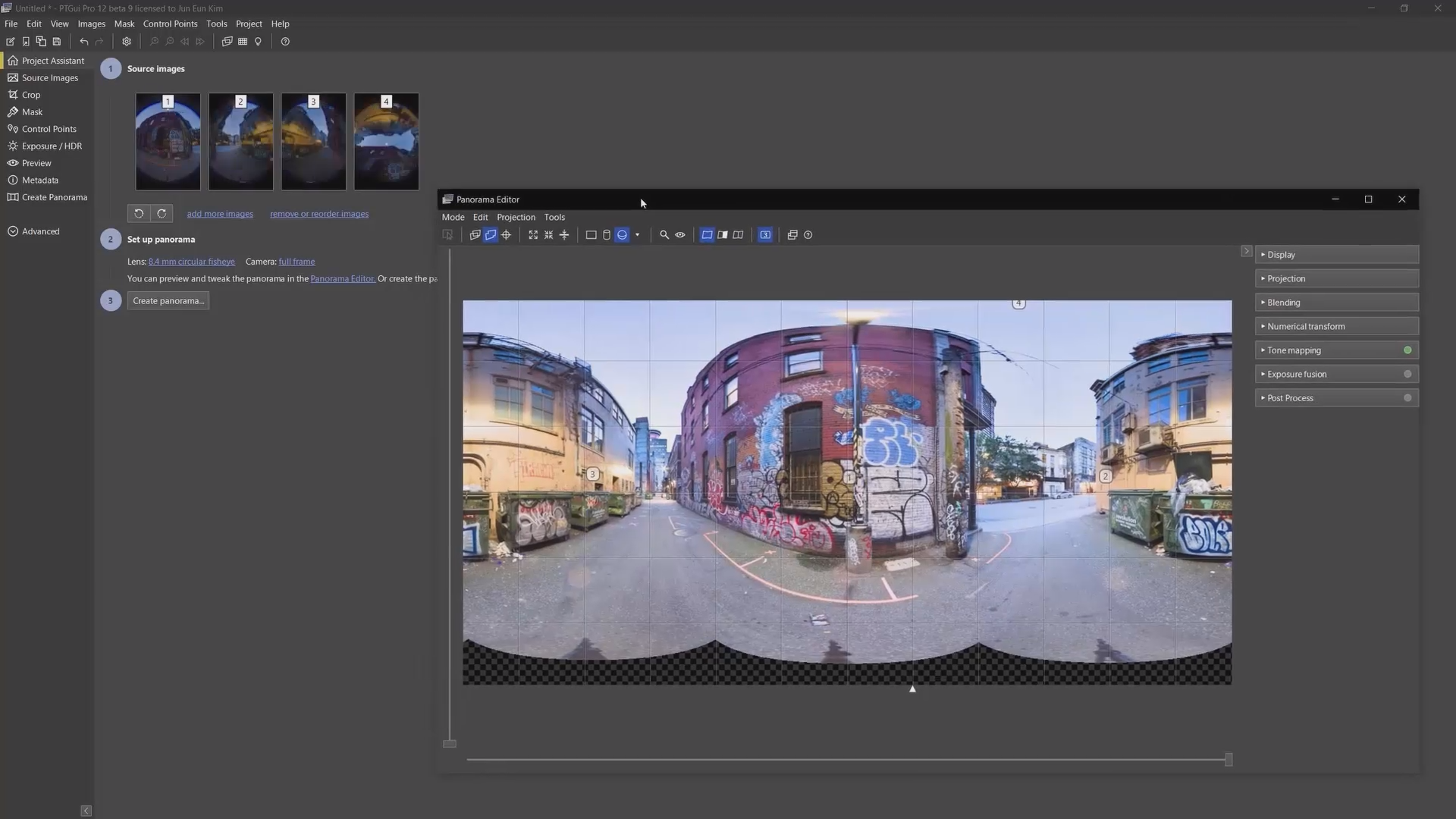This screenshot has width=1456, height=819.
Task: Select the cylindrical projection icon
Action: click(607, 235)
